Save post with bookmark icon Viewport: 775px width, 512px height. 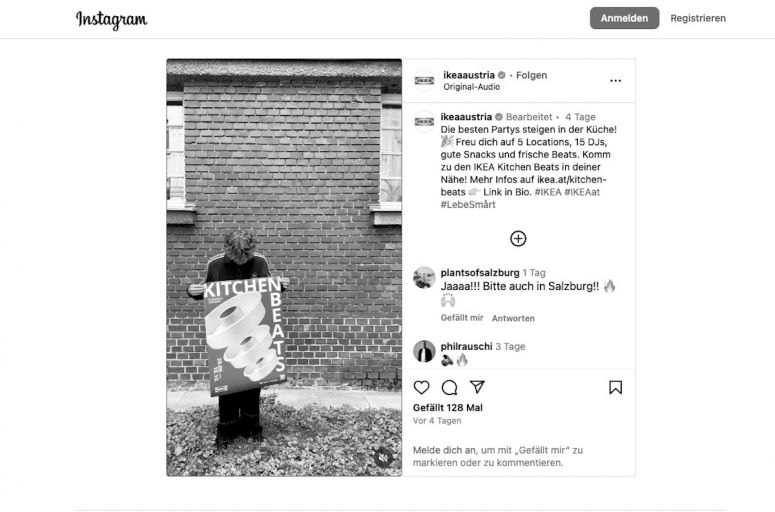pos(615,387)
